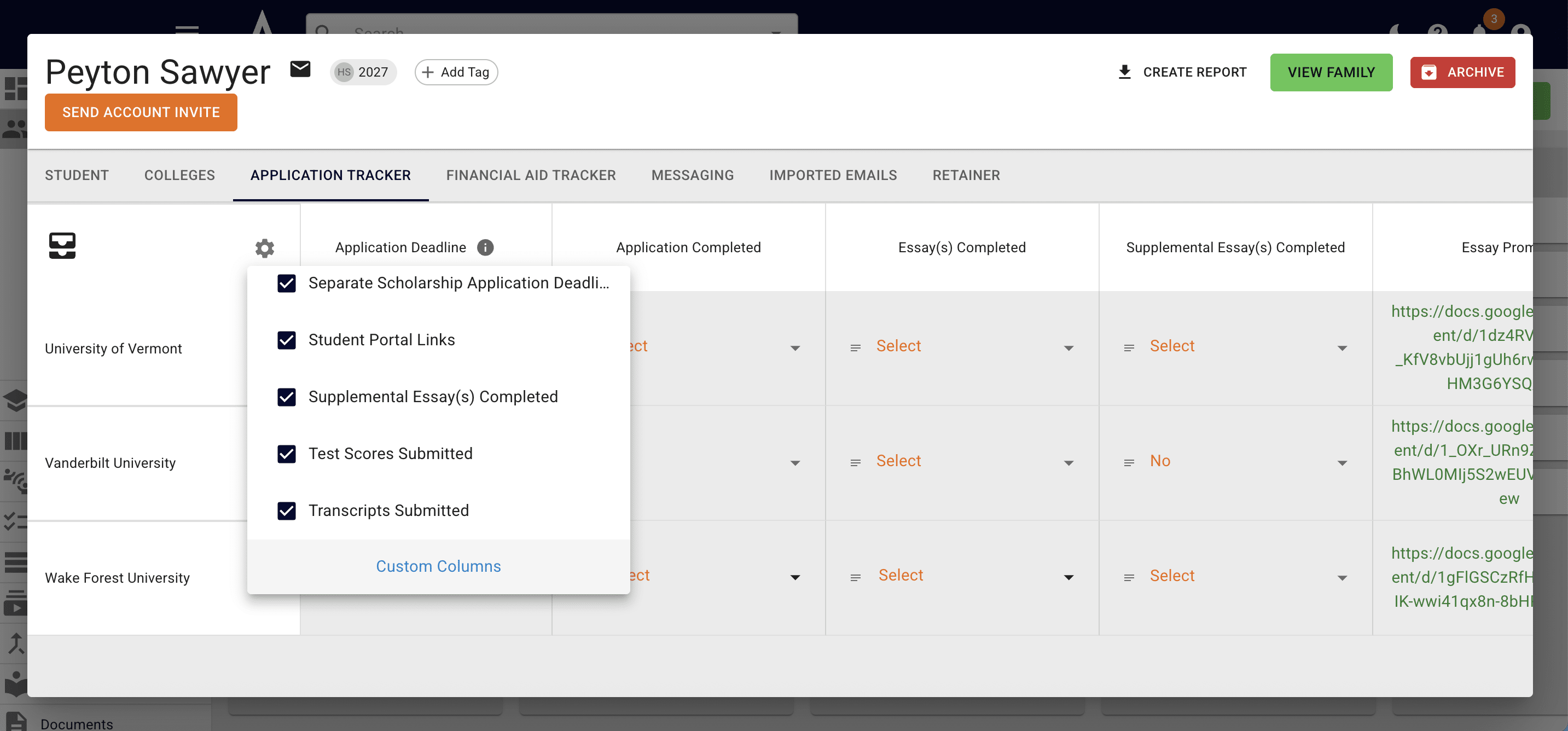Expand Vanderbilt Application Completed dropdown arrow
The height and width of the screenshot is (731, 1568).
pyautogui.click(x=794, y=463)
